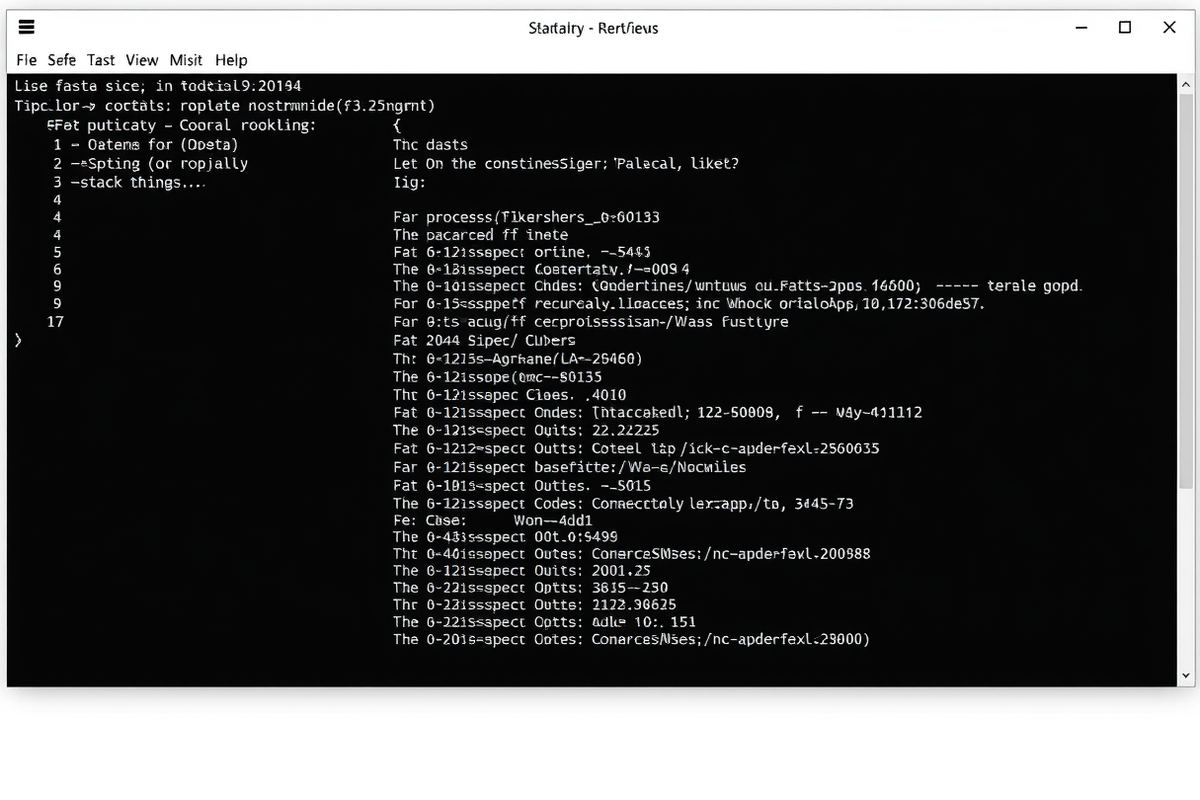Click the line "Fat 2044 Sipec/ Cubers"
Screen dimensions: 1200x800
(484, 340)
